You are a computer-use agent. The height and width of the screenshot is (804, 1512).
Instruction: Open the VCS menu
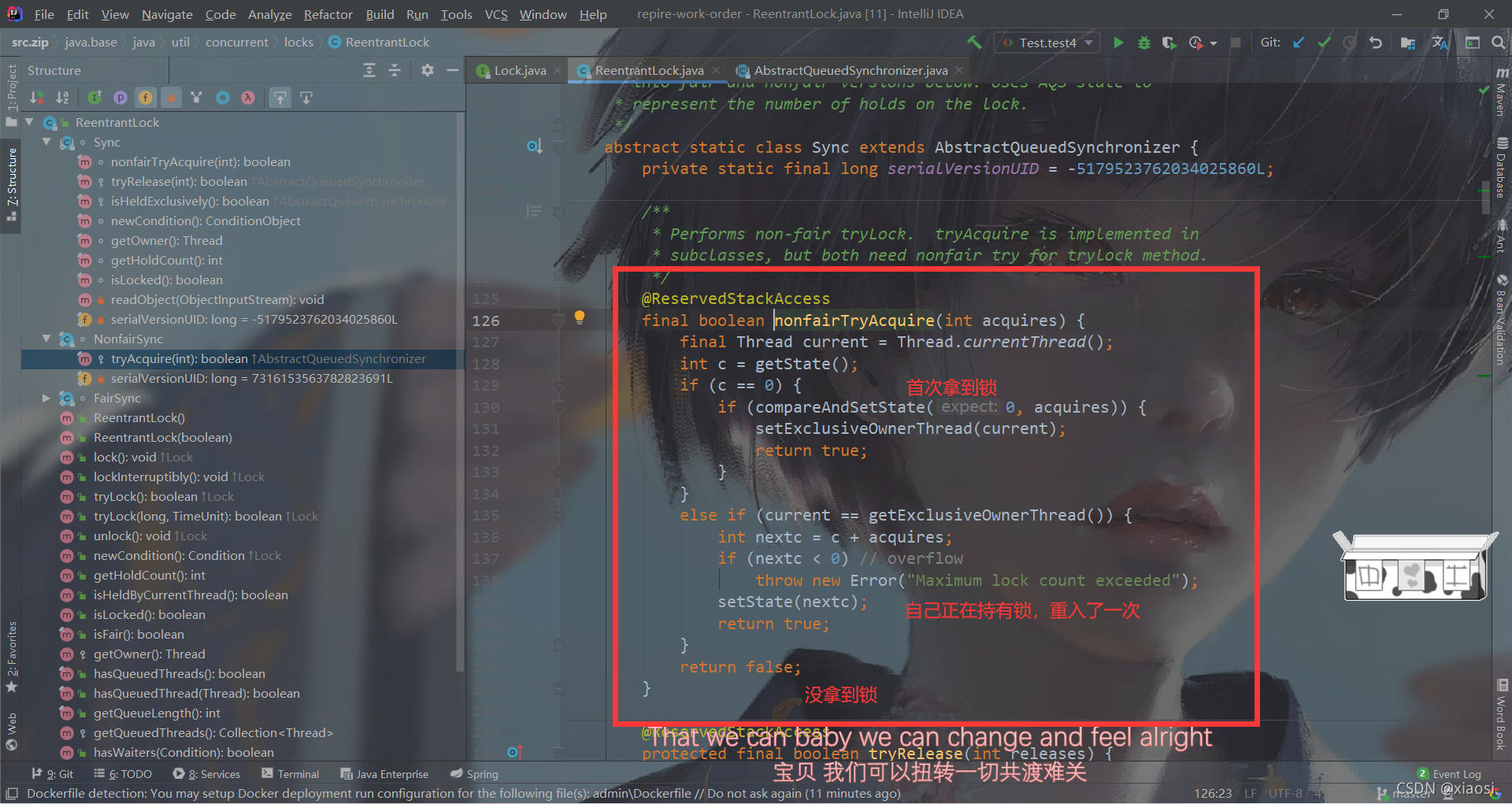pos(496,14)
